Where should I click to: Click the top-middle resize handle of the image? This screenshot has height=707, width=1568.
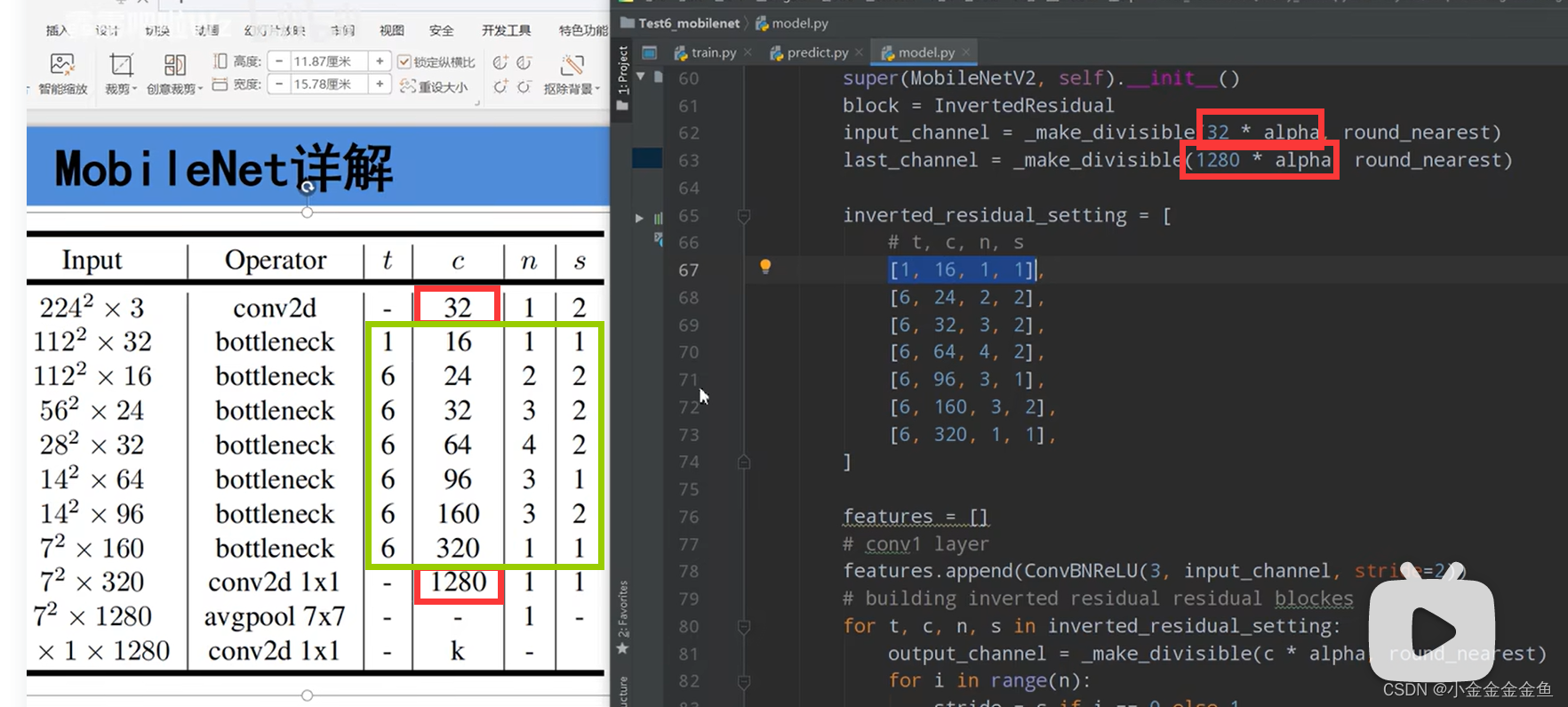click(x=308, y=212)
